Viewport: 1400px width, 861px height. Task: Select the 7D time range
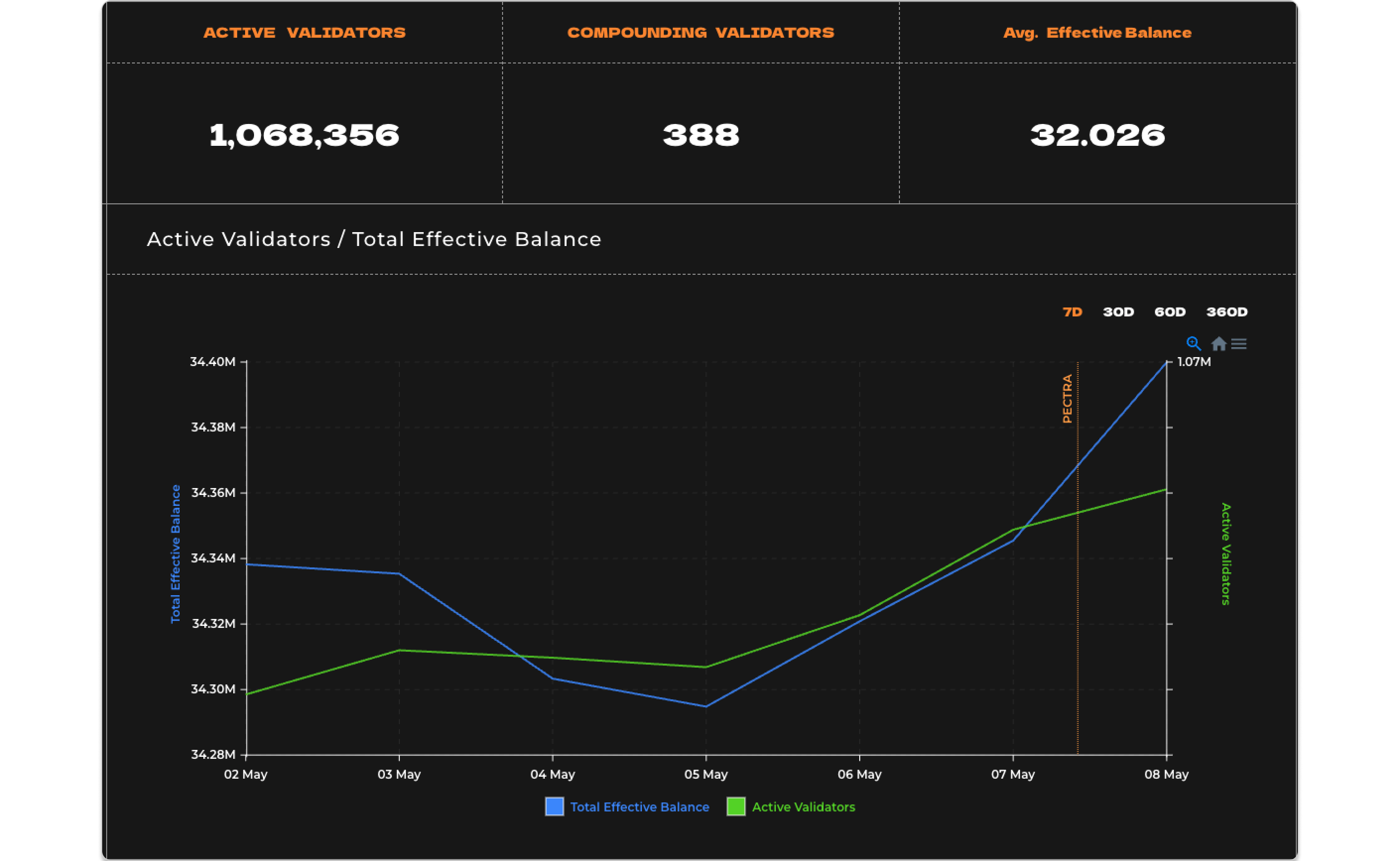click(x=1072, y=312)
